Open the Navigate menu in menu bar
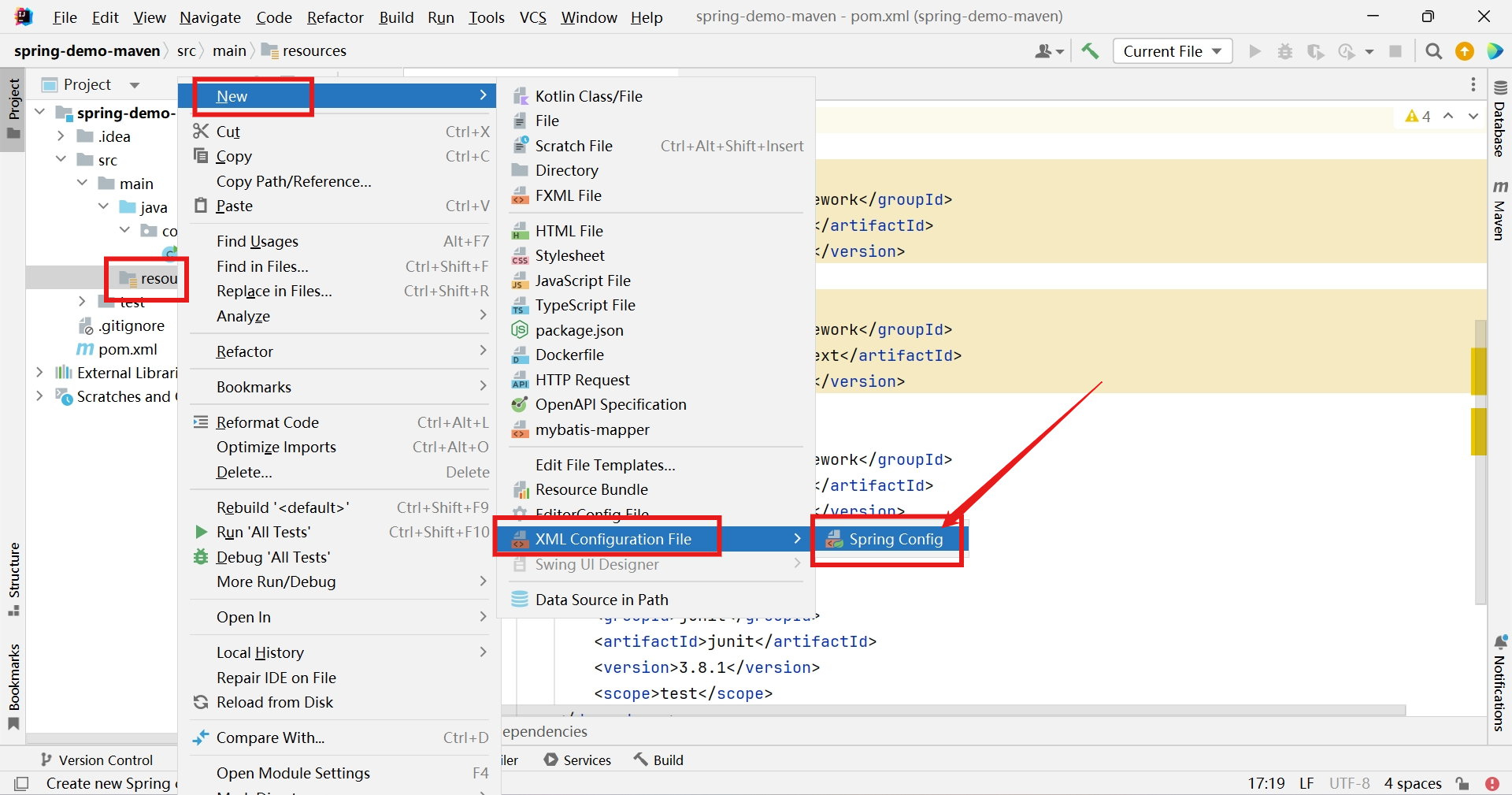Screen dimensions: 1512x795 click(209, 17)
